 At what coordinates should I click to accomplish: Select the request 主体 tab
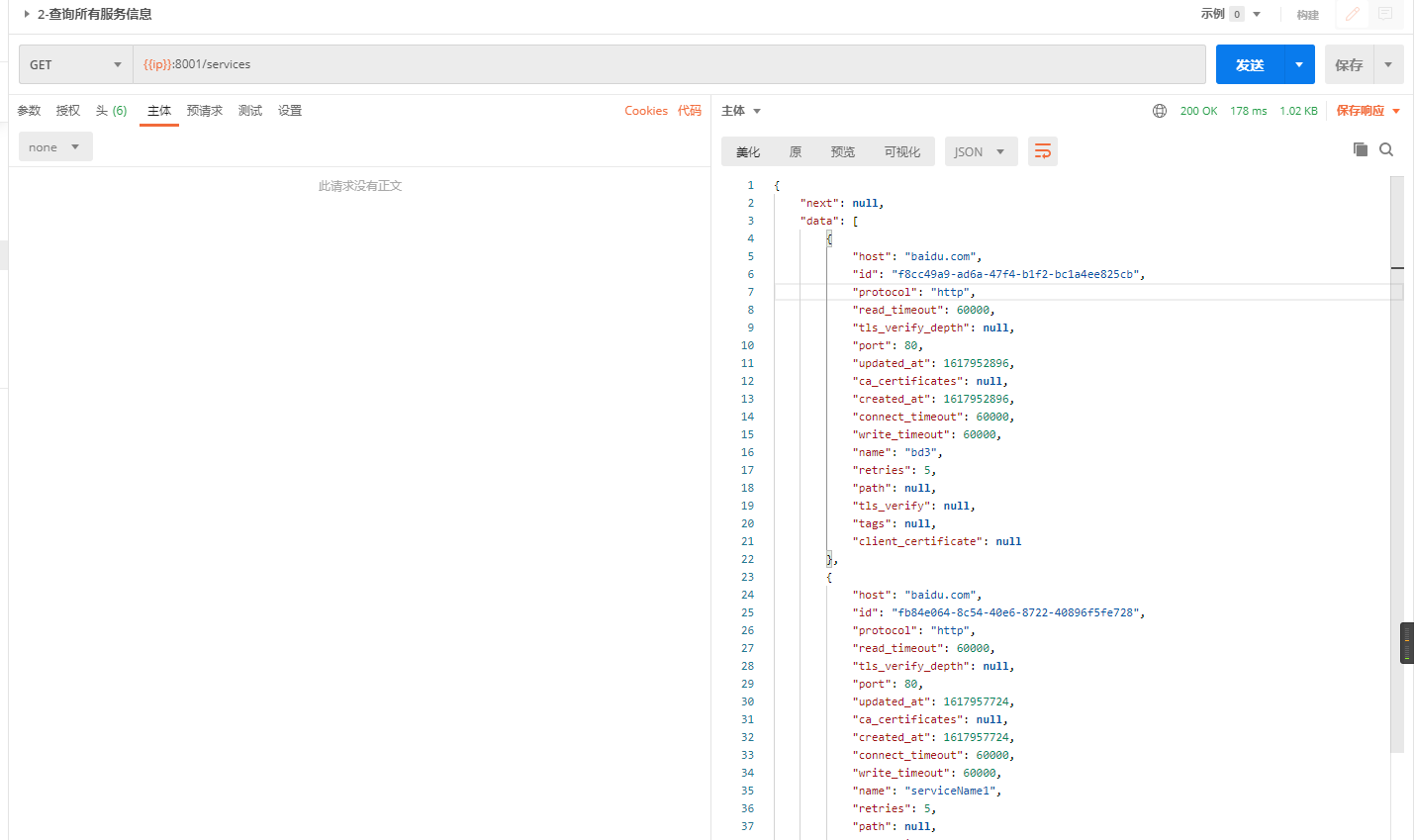point(159,111)
